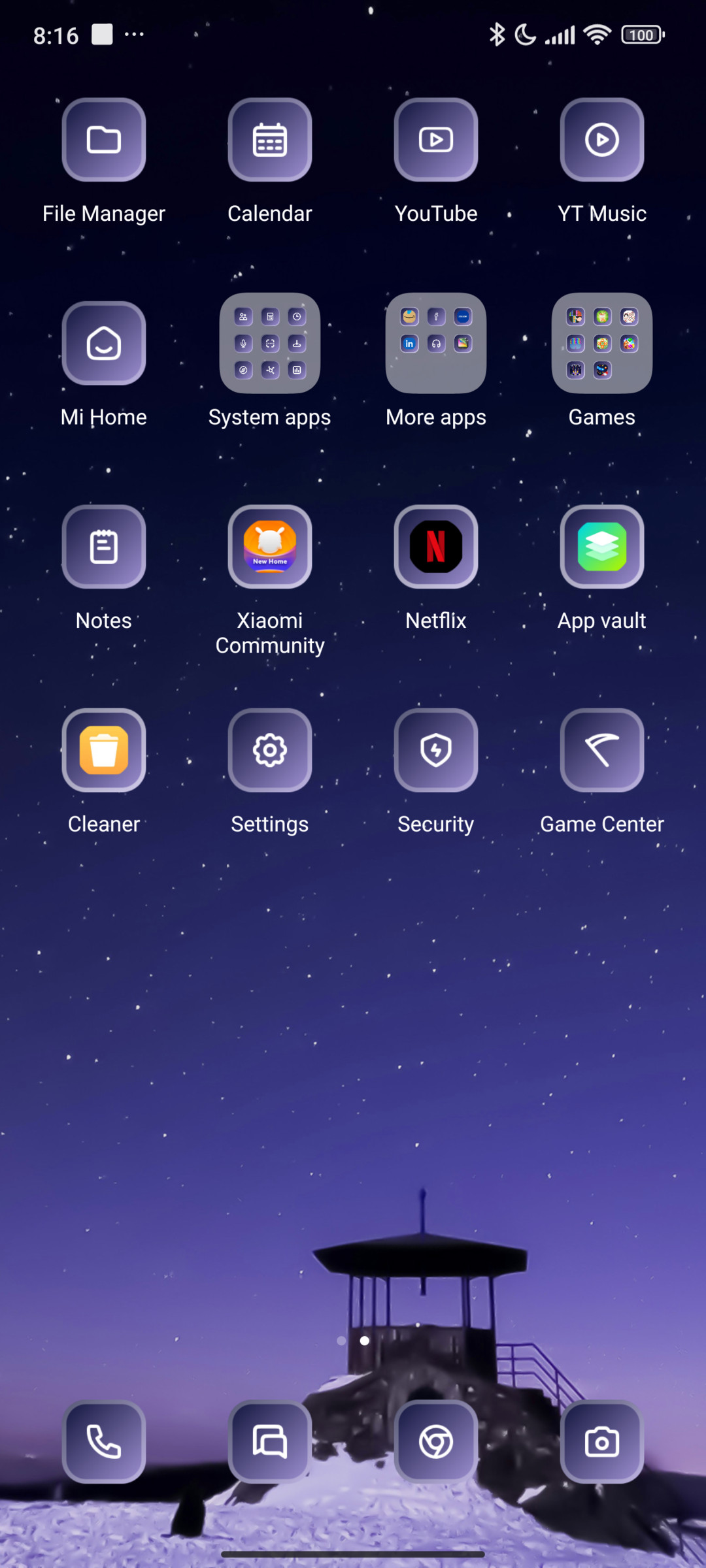Screen dimensions: 706x1568
Task: Tap the Phone dialer dock icon
Action: (104, 1442)
